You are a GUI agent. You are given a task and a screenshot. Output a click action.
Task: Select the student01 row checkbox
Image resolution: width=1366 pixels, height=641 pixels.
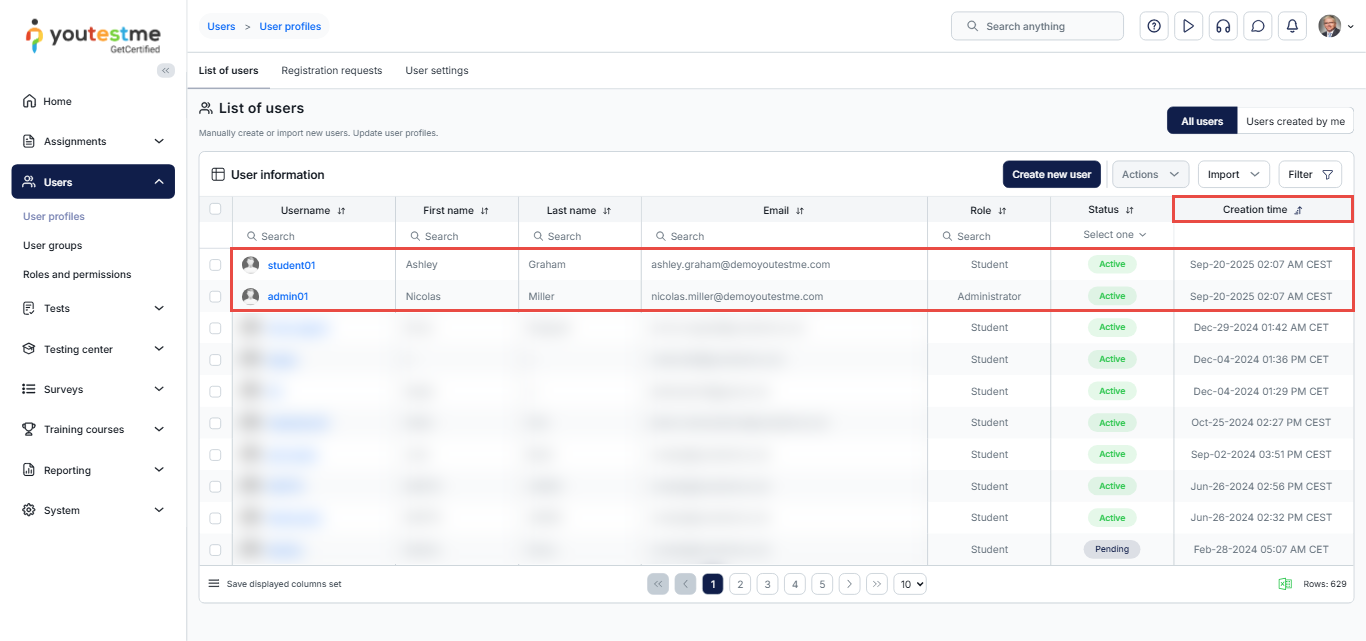[x=215, y=265]
